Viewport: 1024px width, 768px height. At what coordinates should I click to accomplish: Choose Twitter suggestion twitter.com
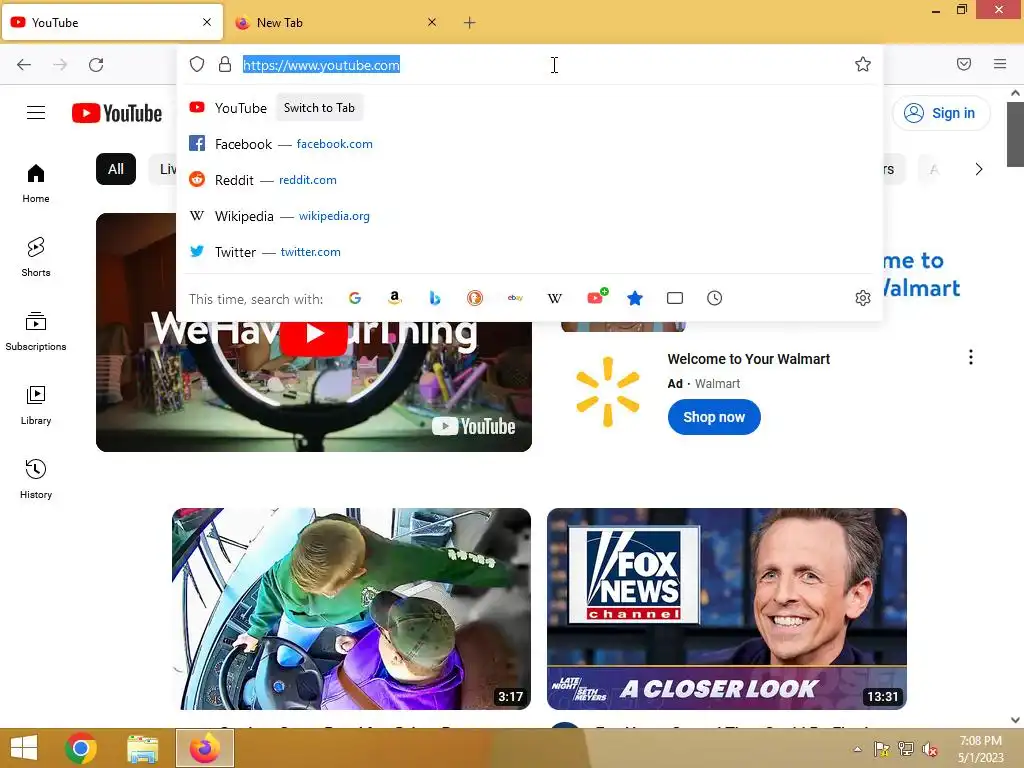coord(529,251)
